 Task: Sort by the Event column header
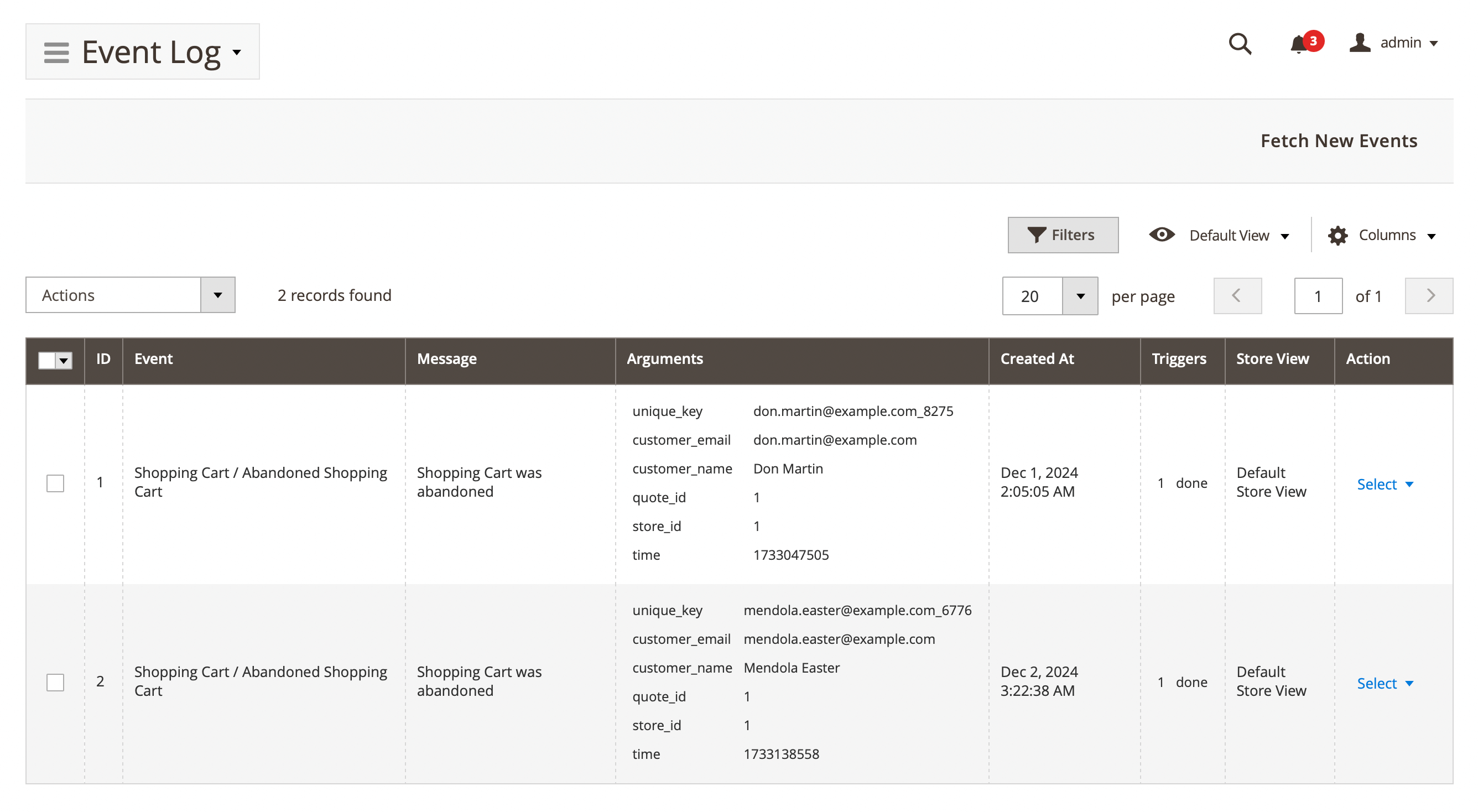tap(153, 358)
